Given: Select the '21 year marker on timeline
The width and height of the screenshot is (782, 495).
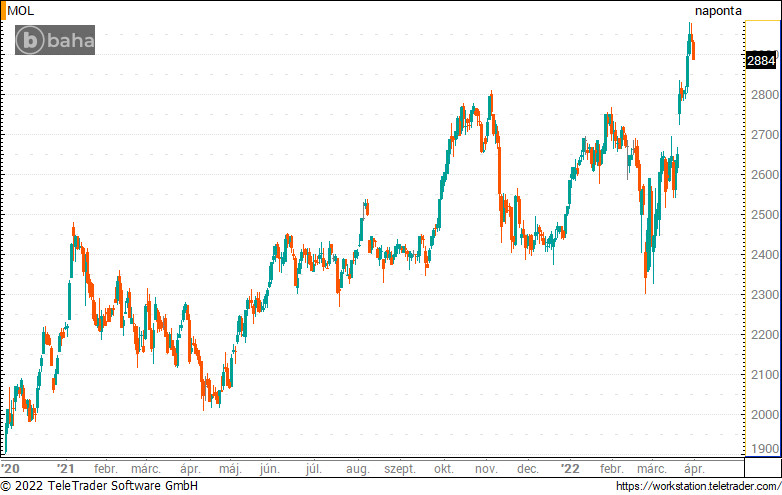Looking at the screenshot, I should (x=66, y=468).
